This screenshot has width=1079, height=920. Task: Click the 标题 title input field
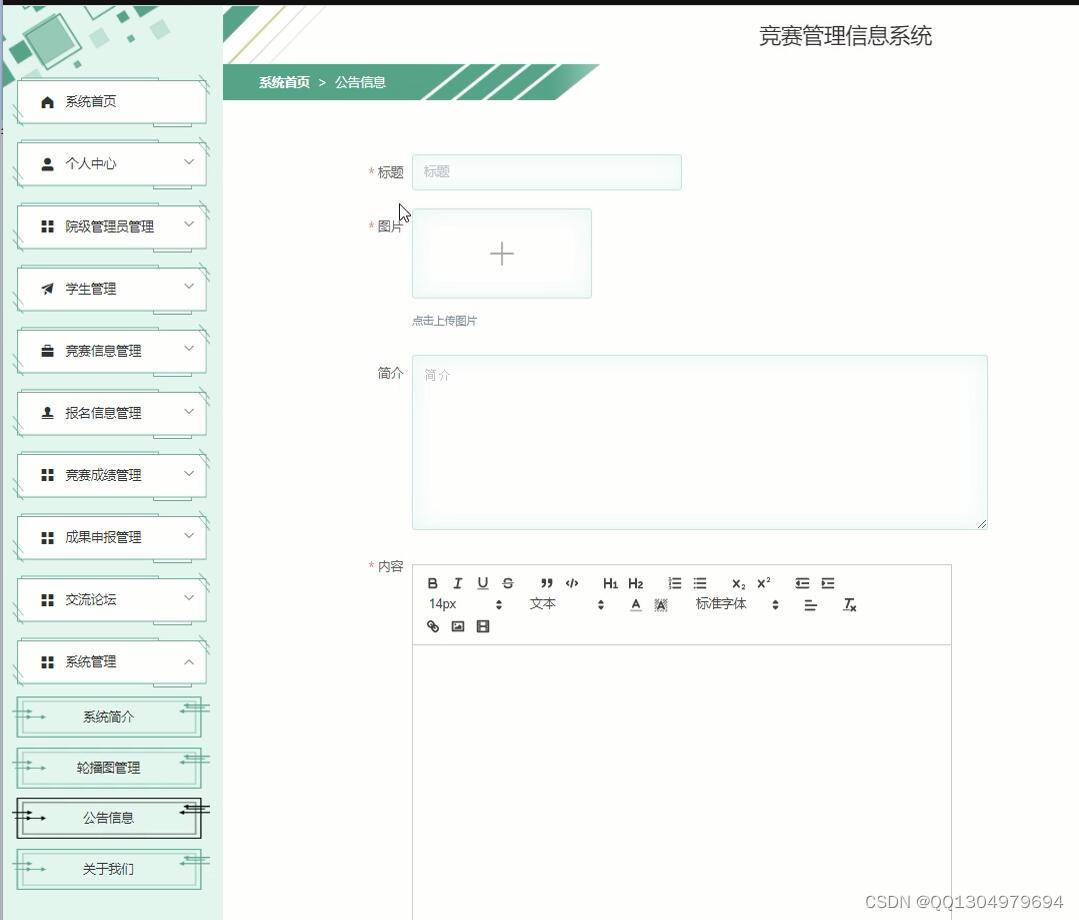[546, 171]
